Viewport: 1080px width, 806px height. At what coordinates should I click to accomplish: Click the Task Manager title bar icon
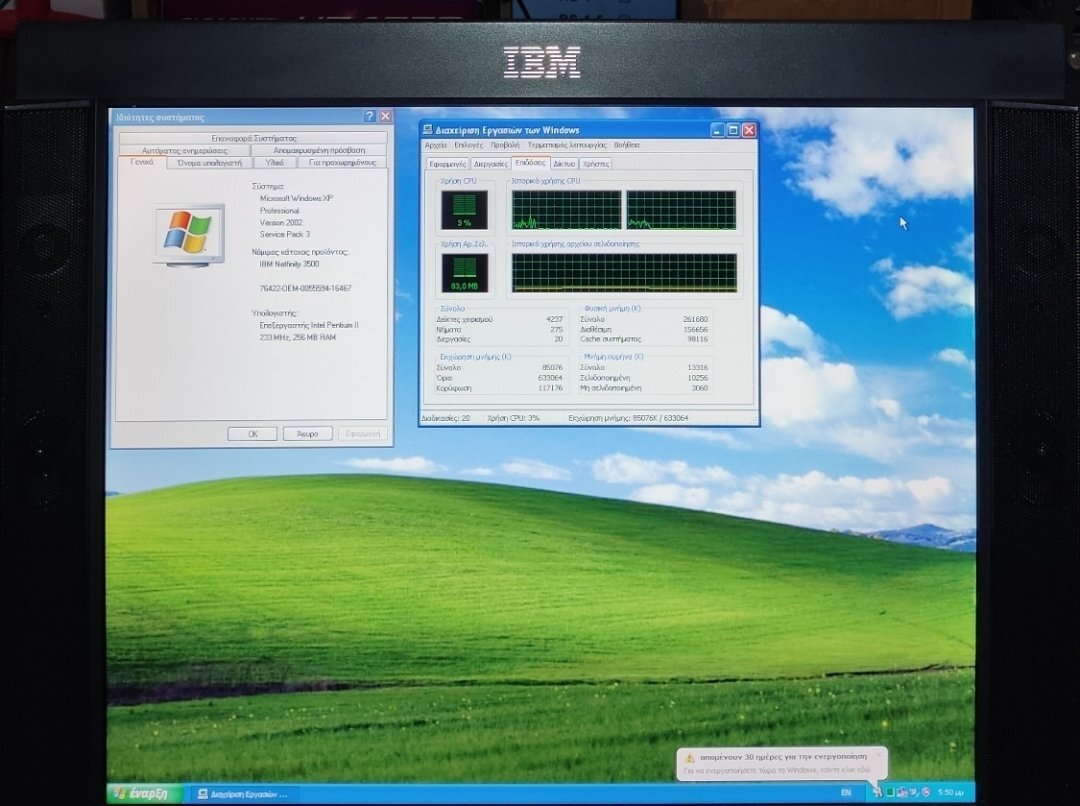pyautogui.click(x=427, y=130)
